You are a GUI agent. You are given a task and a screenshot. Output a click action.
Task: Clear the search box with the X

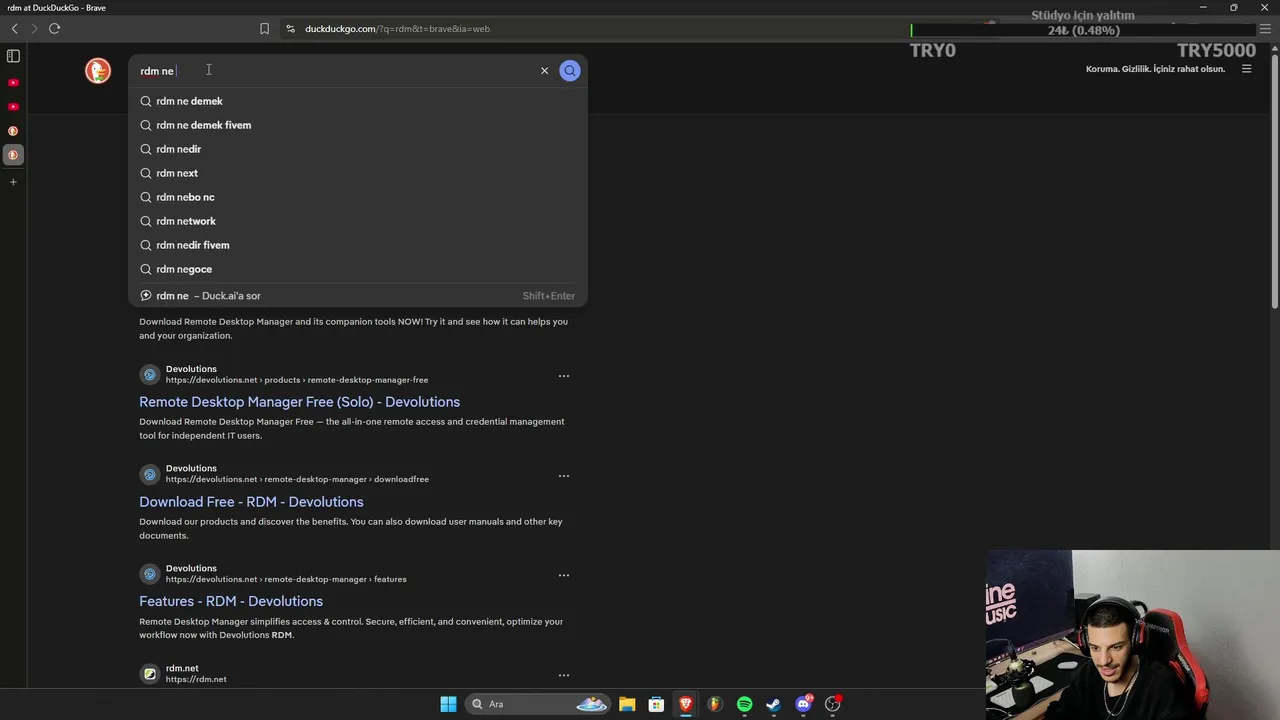point(544,71)
